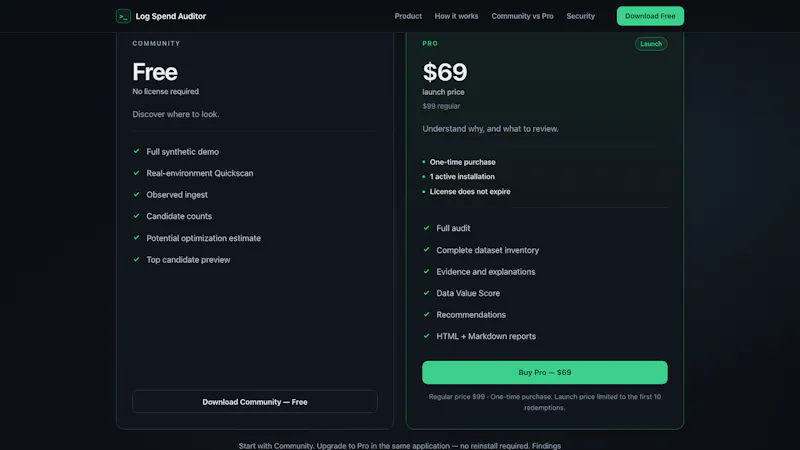This screenshot has width=800, height=450.
Task: Select the 'Data Value Score' text
Action: [468, 293]
